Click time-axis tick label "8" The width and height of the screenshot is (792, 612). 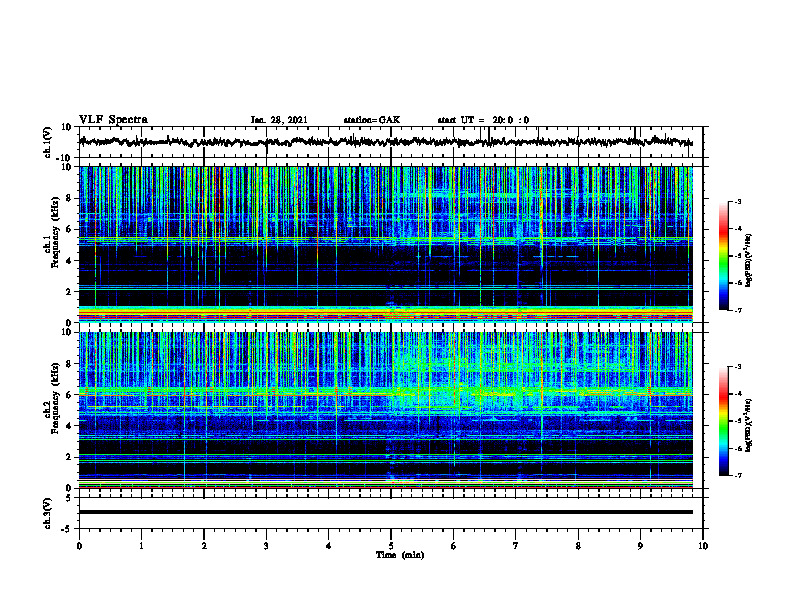[x=578, y=546]
